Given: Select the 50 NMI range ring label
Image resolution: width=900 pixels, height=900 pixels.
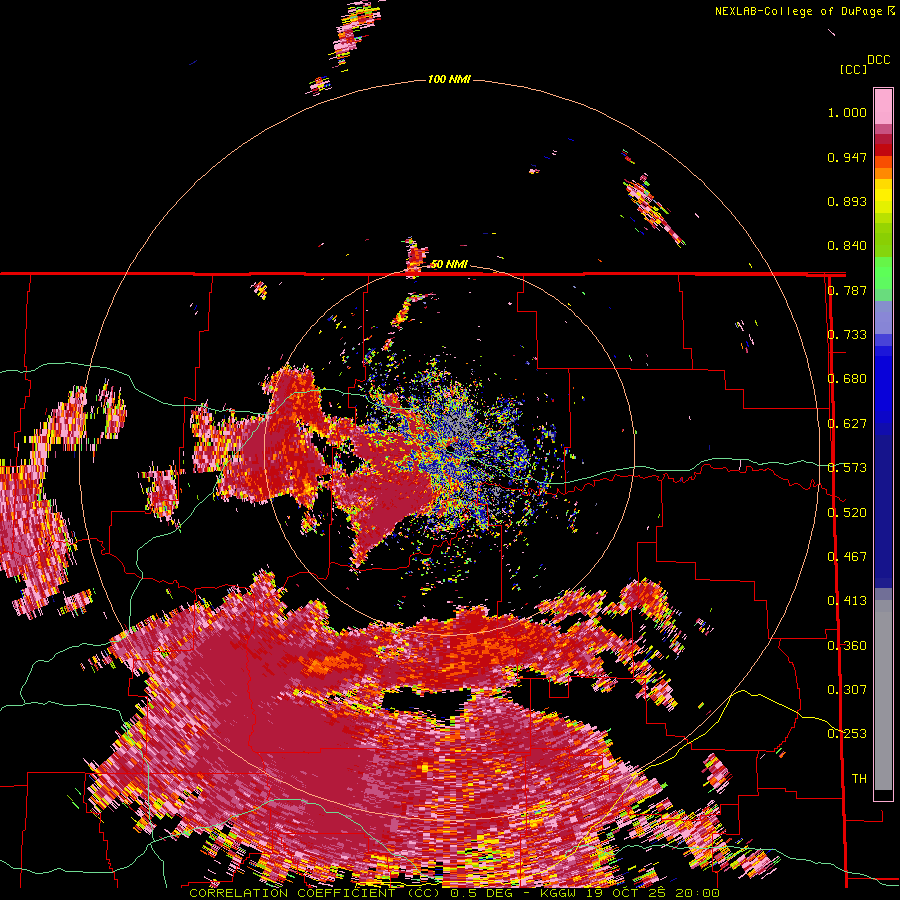Looking at the screenshot, I should click(449, 264).
